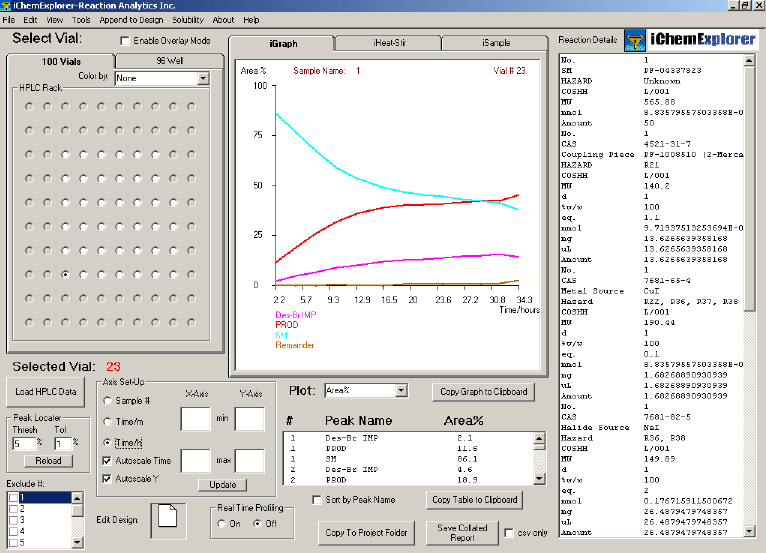Select the Sample # axis radio button

pyautogui.click(x=108, y=401)
